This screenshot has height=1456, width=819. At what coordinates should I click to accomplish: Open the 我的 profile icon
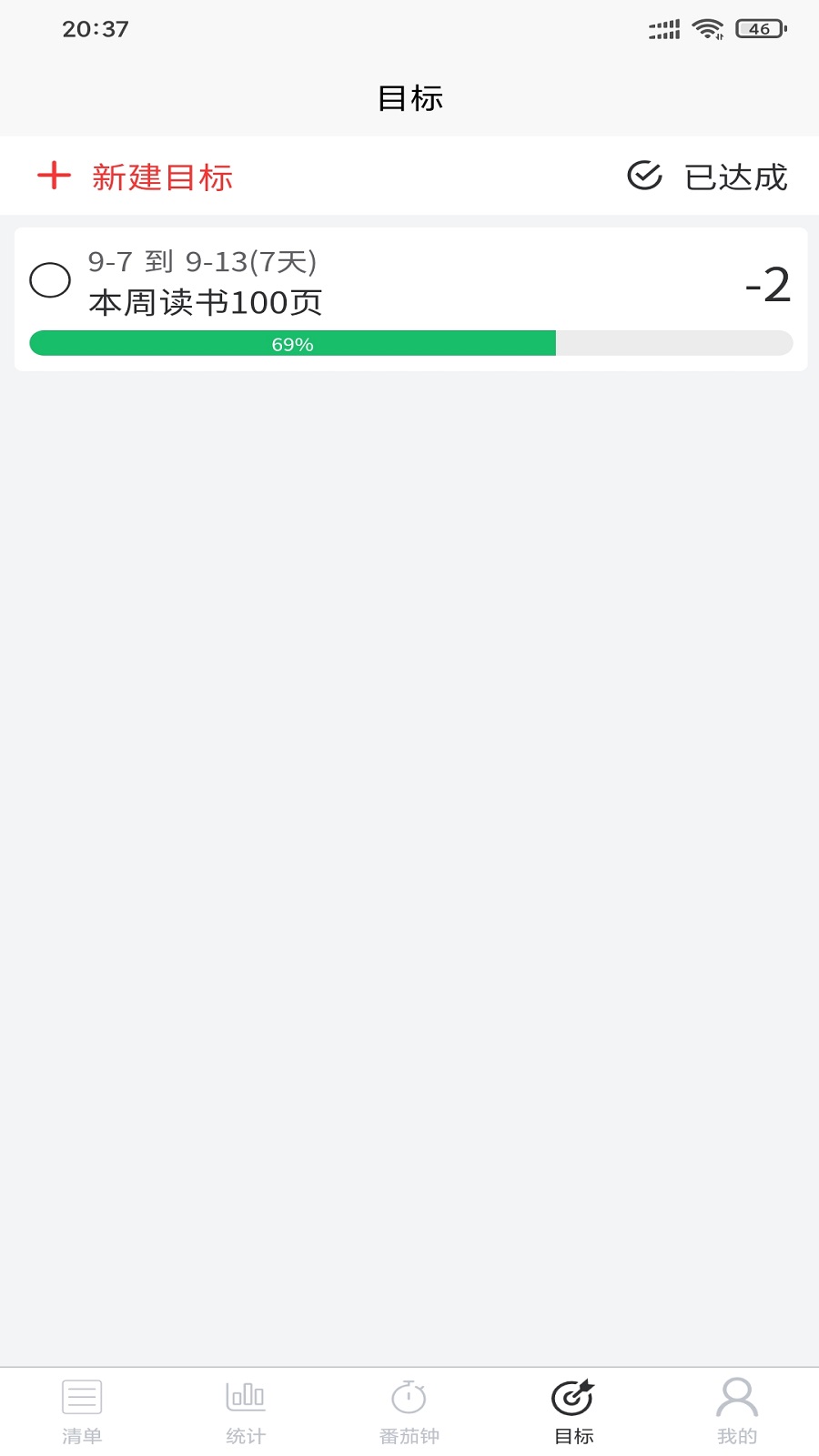click(x=737, y=1396)
